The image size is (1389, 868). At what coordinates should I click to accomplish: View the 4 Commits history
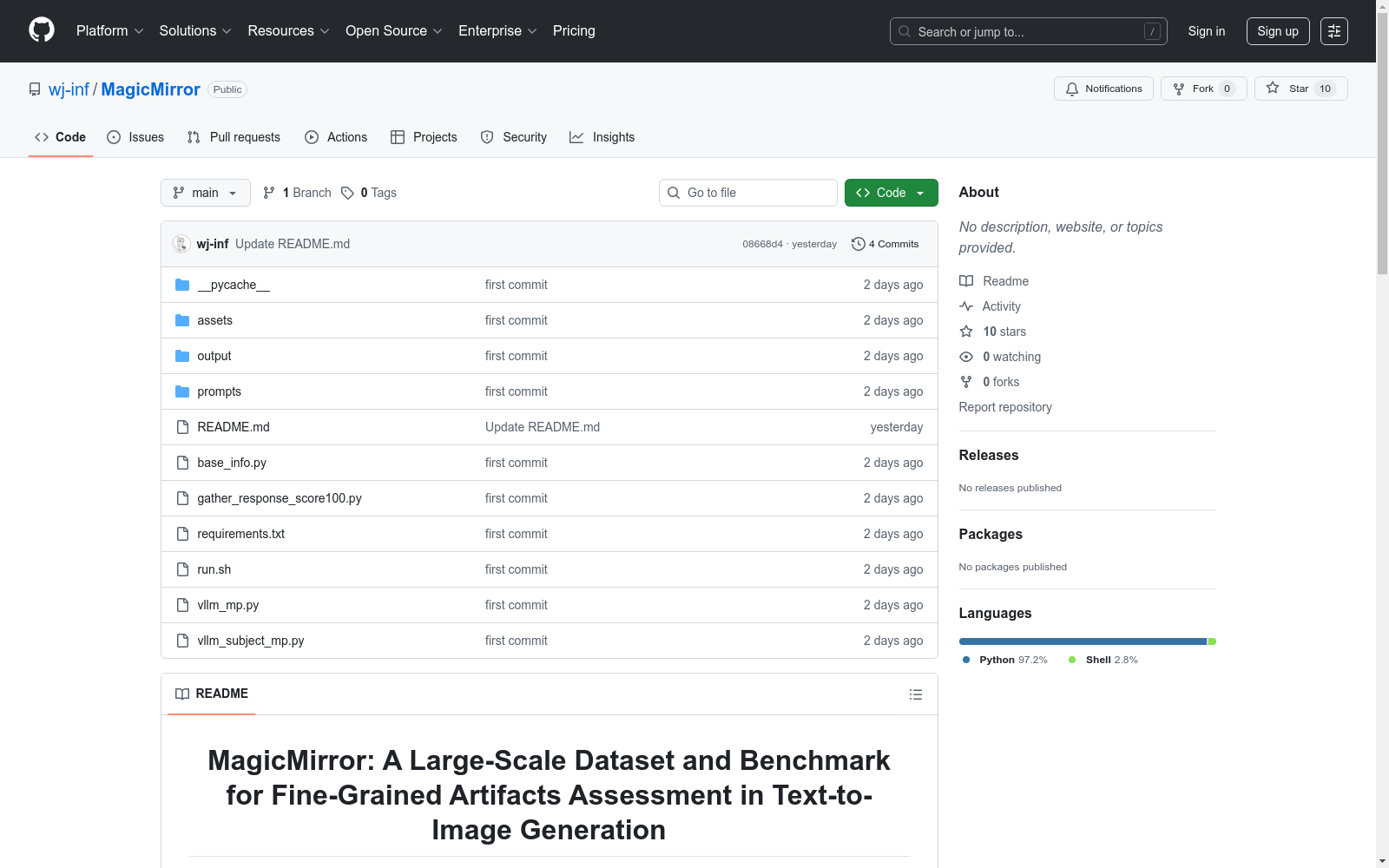(x=885, y=244)
